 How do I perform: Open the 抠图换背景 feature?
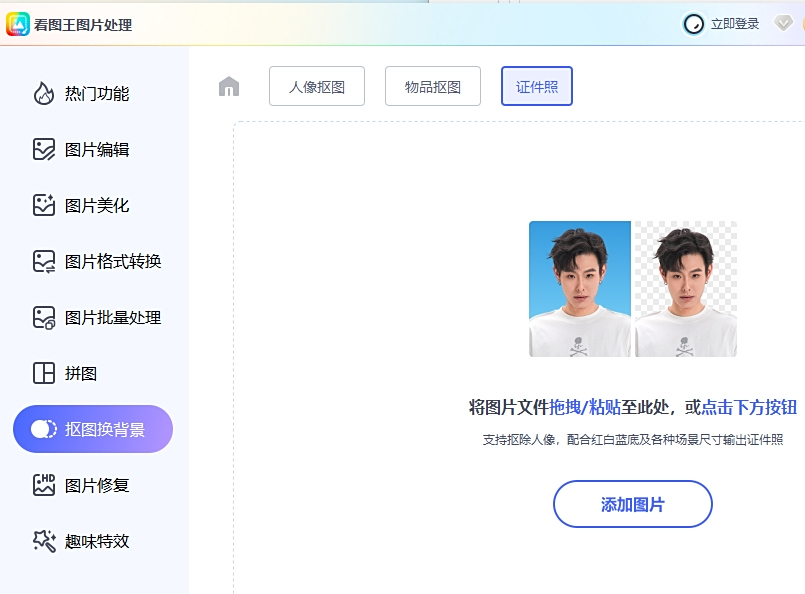click(92, 428)
